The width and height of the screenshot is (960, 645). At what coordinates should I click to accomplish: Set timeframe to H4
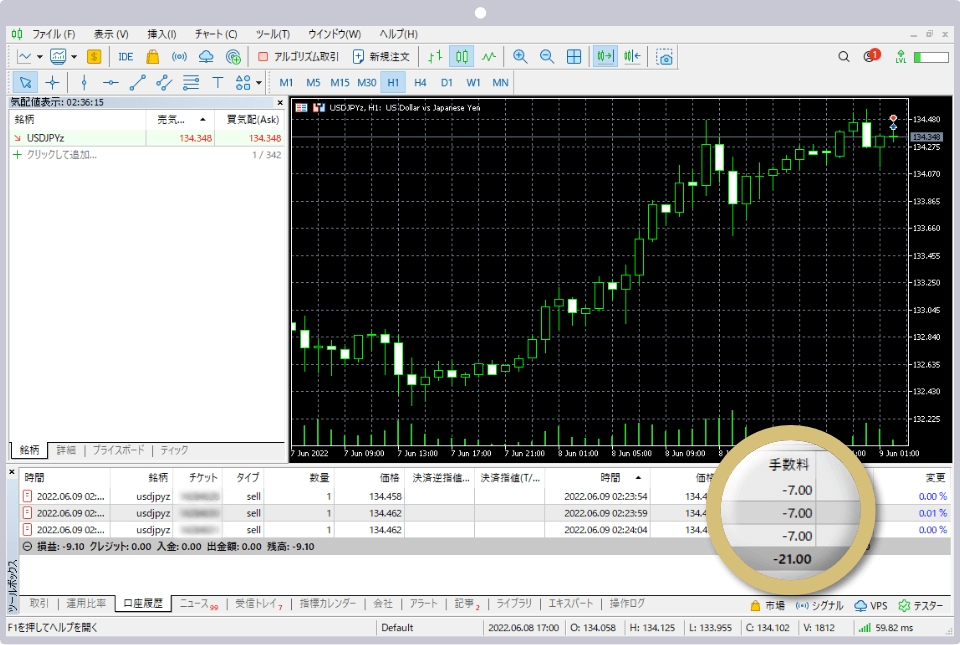tap(420, 83)
